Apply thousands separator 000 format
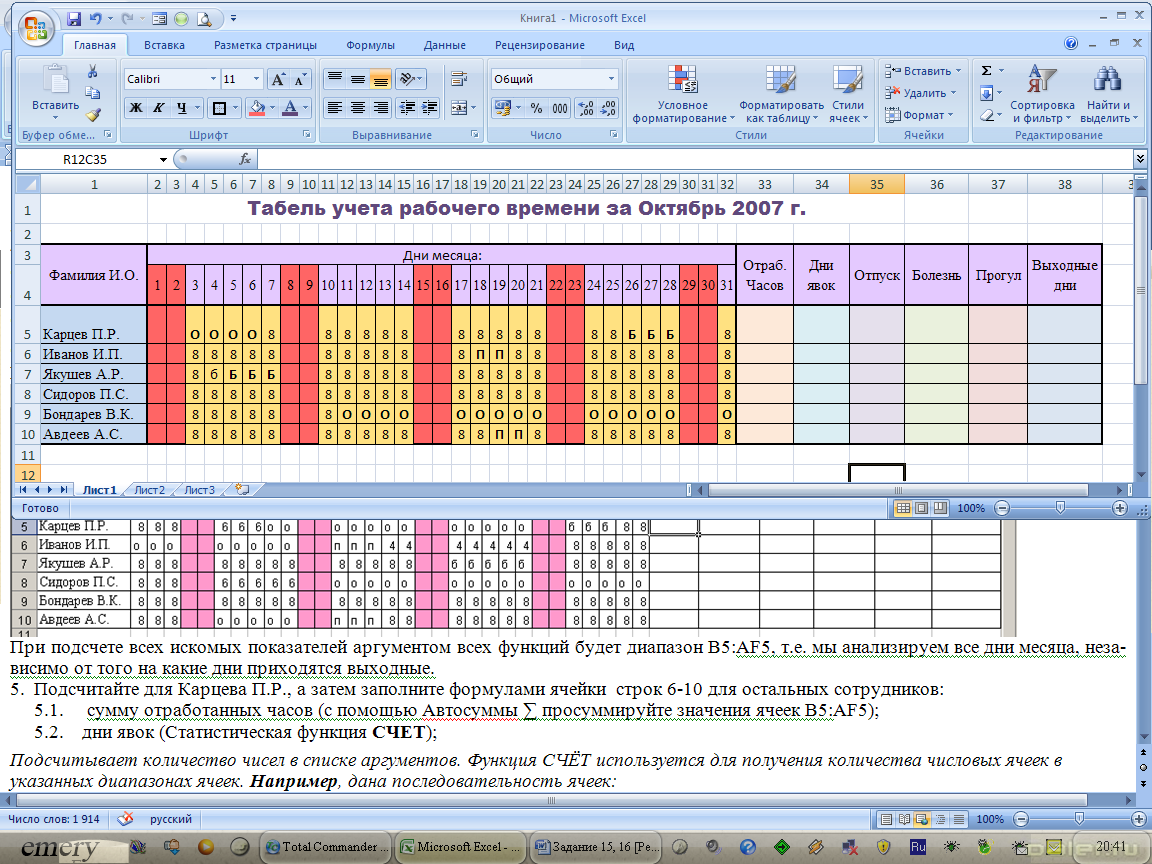 click(560, 109)
